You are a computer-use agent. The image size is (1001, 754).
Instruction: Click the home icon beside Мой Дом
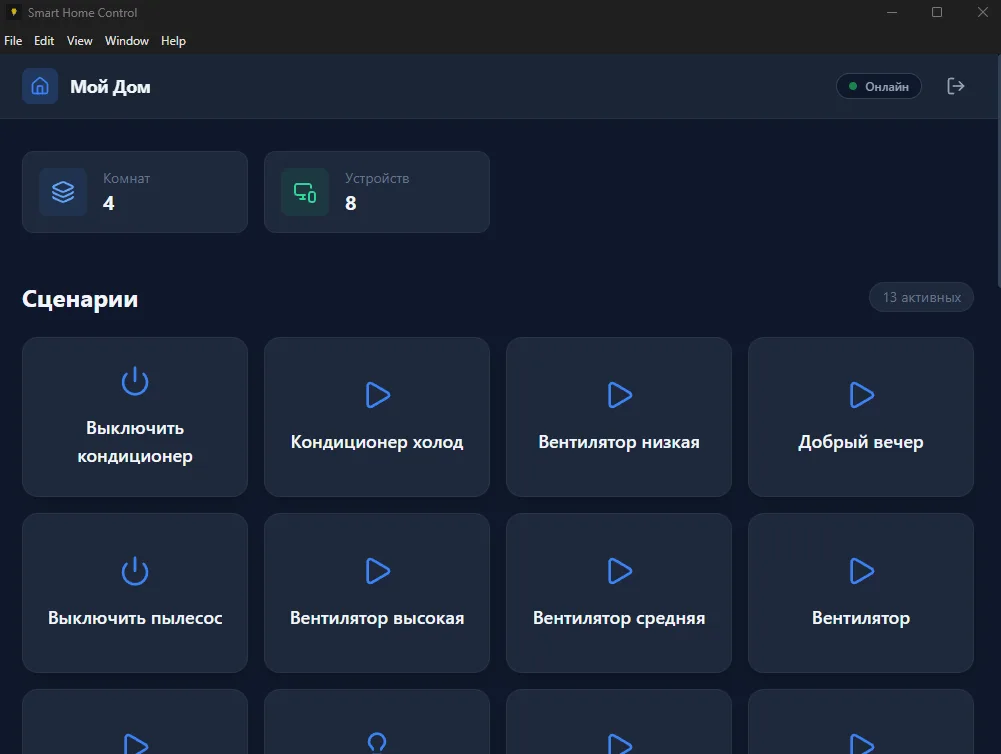pos(40,86)
